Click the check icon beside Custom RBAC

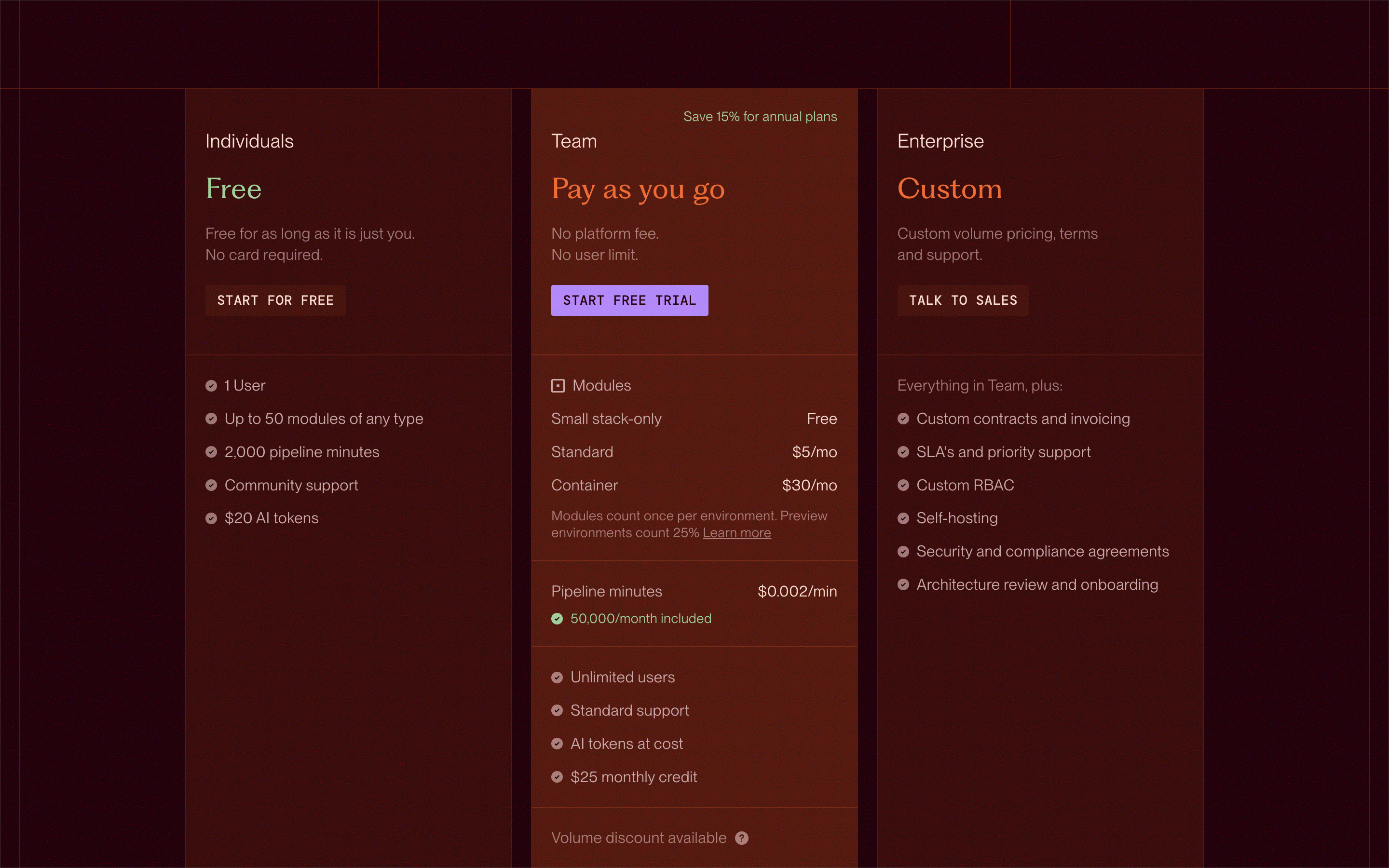[x=903, y=485]
